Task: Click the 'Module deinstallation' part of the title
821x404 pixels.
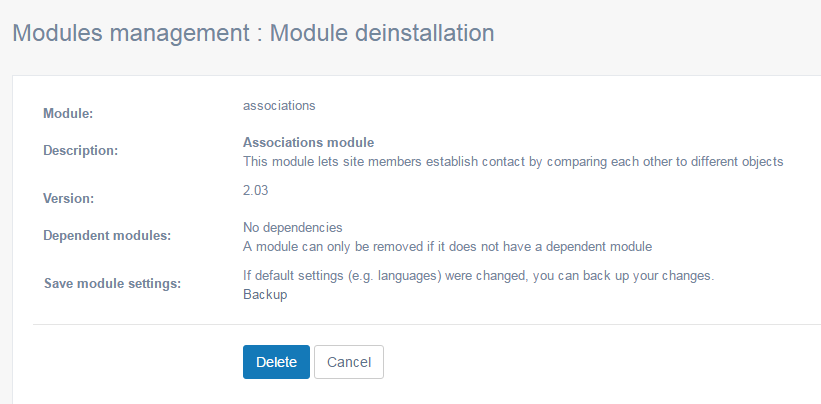Action: (x=382, y=33)
